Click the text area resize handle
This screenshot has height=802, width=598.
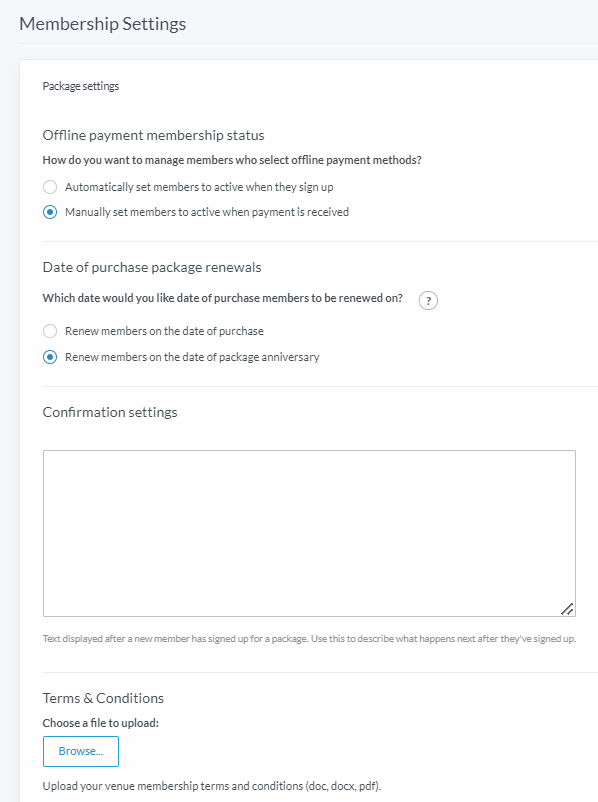(x=567, y=609)
